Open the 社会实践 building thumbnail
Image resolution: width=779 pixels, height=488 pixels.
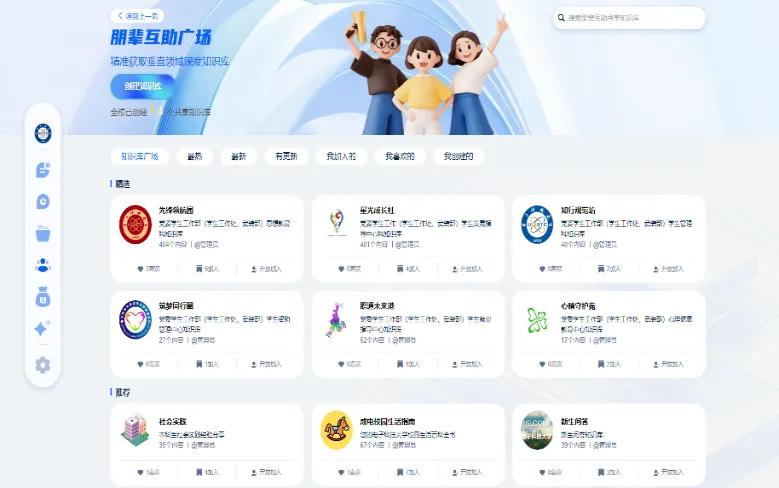135,429
